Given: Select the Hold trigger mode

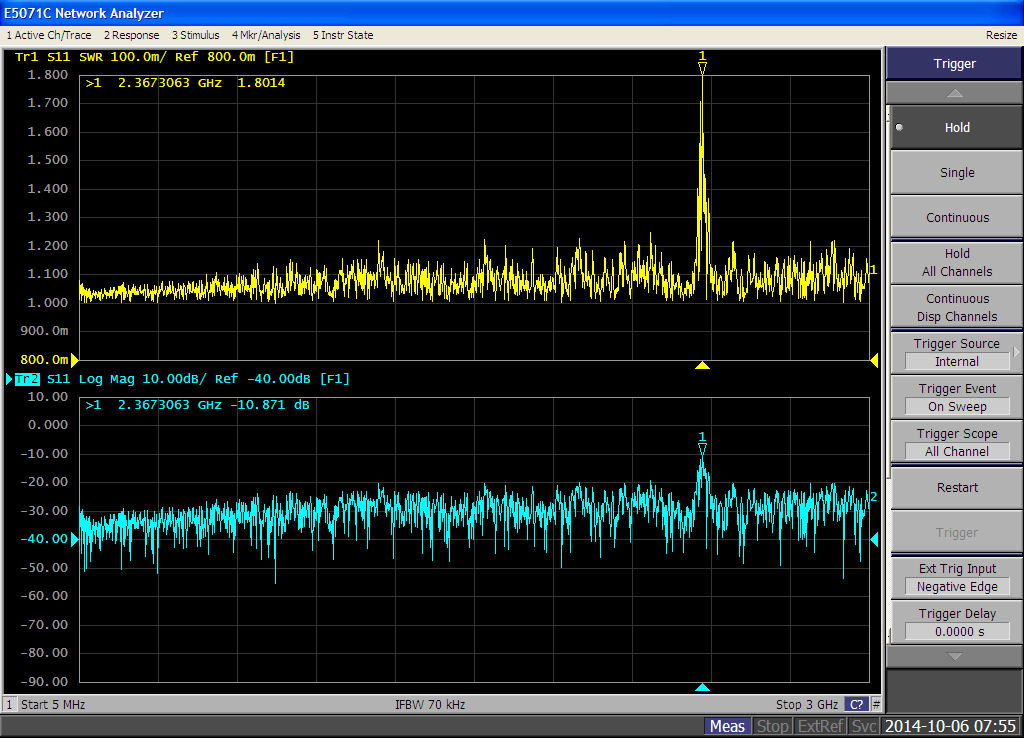Looking at the screenshot, I should tap(955, 128).
